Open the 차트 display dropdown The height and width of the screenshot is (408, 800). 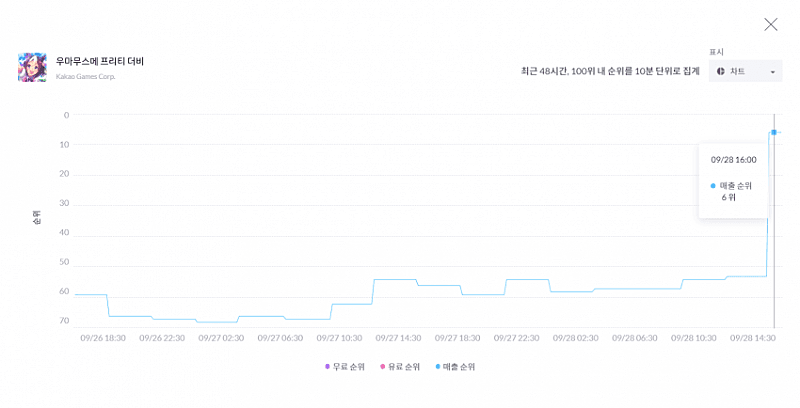[745, 71]
